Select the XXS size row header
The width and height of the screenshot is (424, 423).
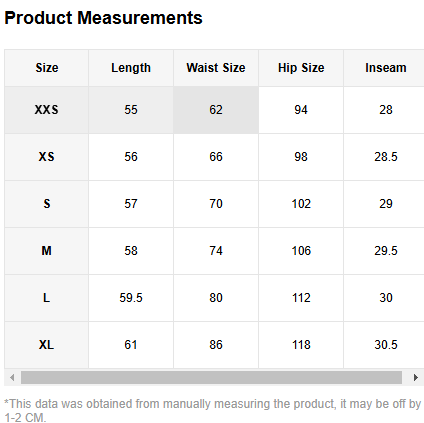click(47, 110)
